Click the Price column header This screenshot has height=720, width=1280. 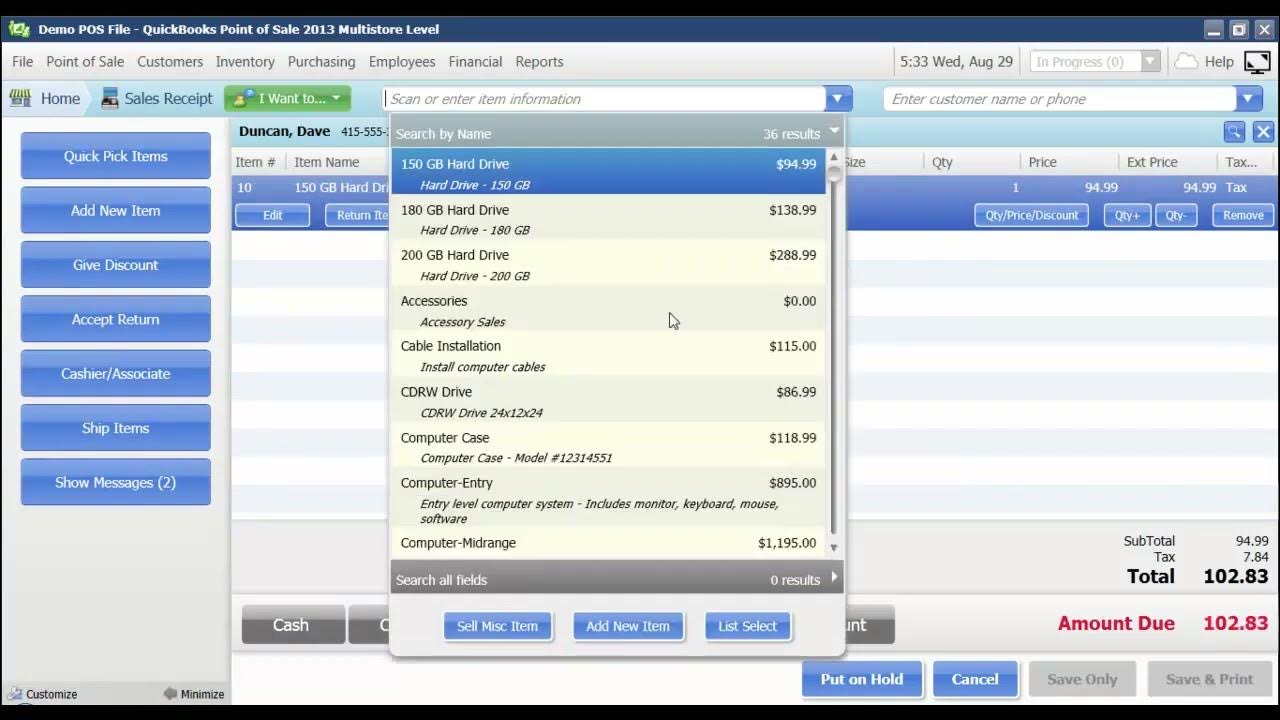1042,162
